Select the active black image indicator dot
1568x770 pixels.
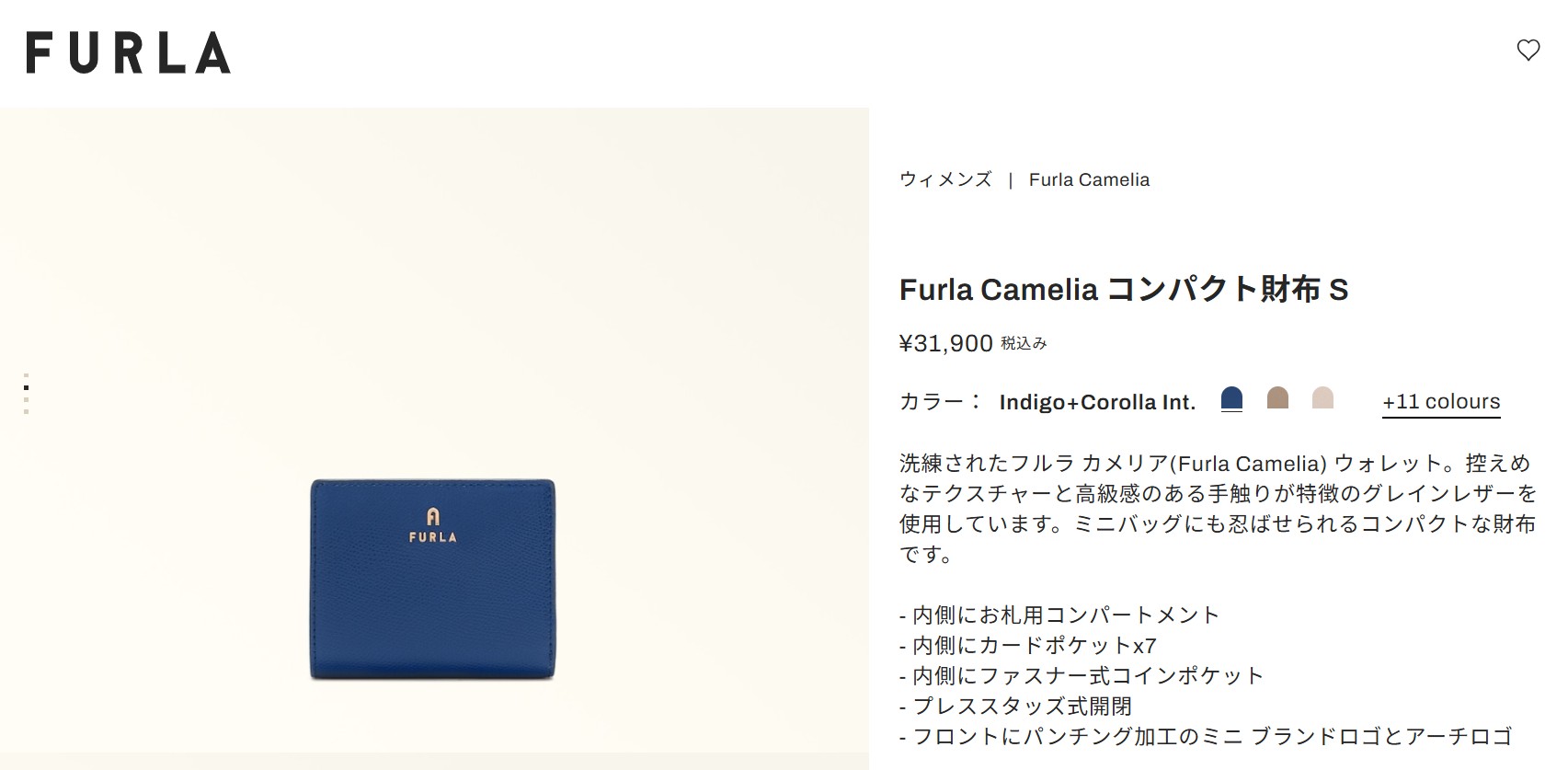coord(26,387)
